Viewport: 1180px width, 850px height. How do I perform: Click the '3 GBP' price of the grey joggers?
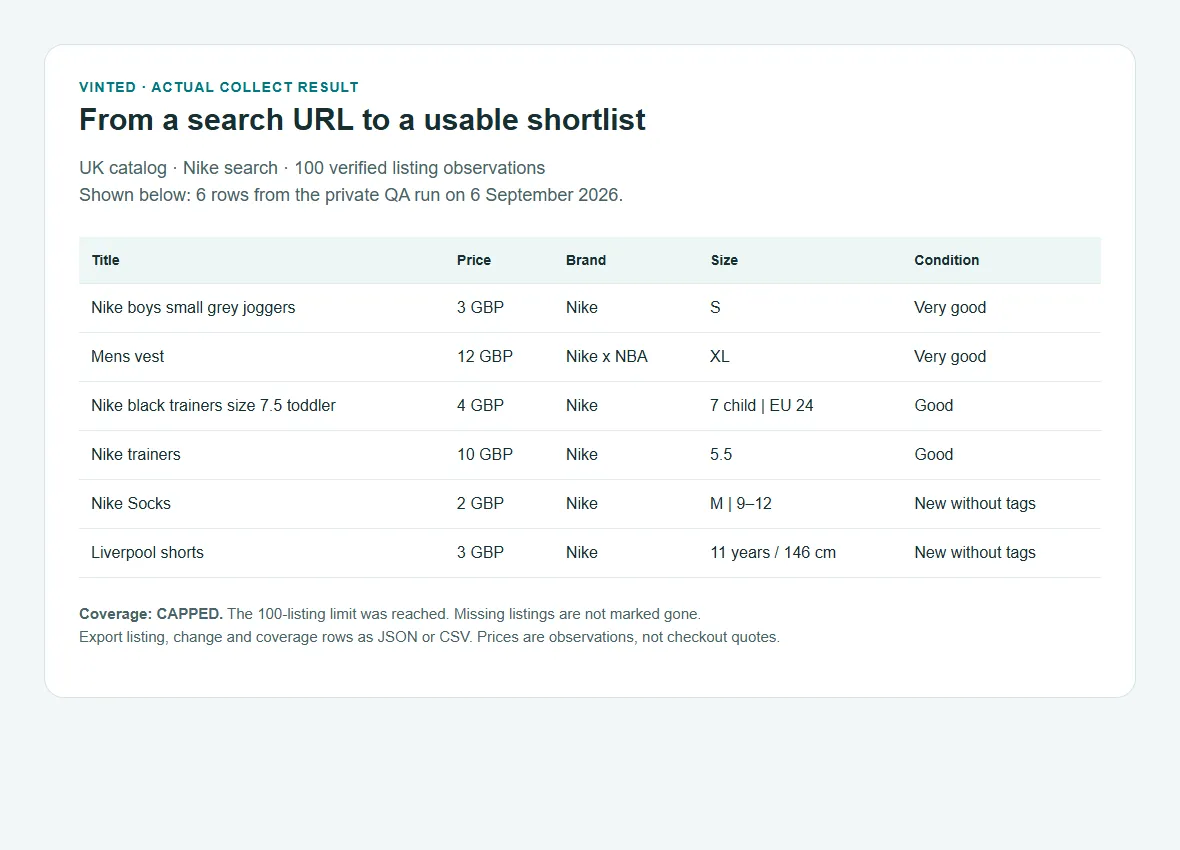click(480, 308)
